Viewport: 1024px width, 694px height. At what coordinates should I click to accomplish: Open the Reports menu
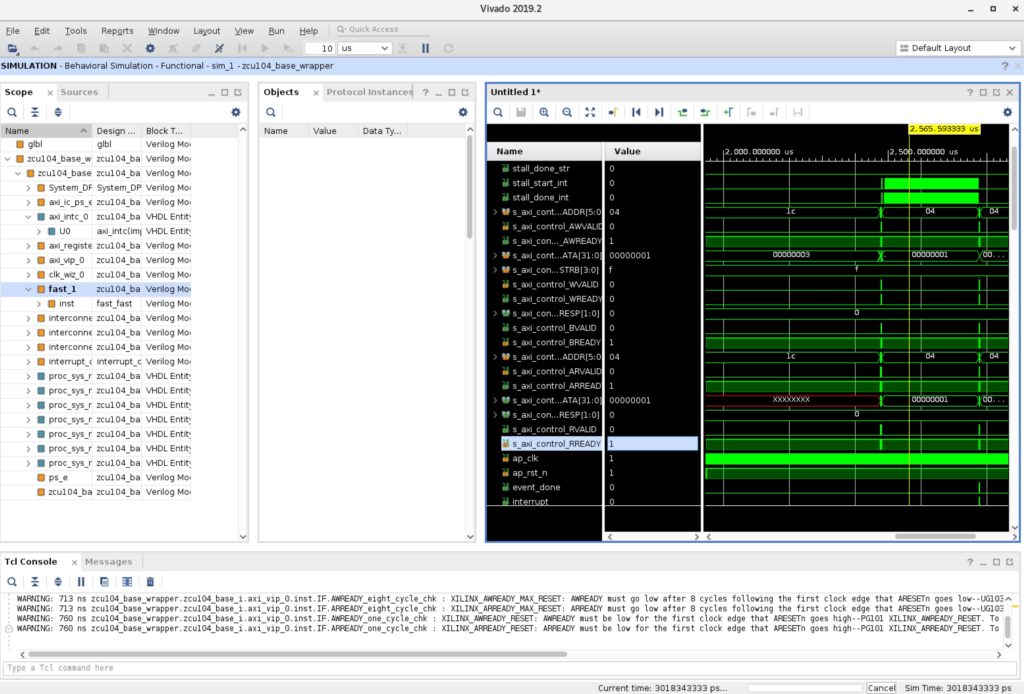click(x=117, y=31)
